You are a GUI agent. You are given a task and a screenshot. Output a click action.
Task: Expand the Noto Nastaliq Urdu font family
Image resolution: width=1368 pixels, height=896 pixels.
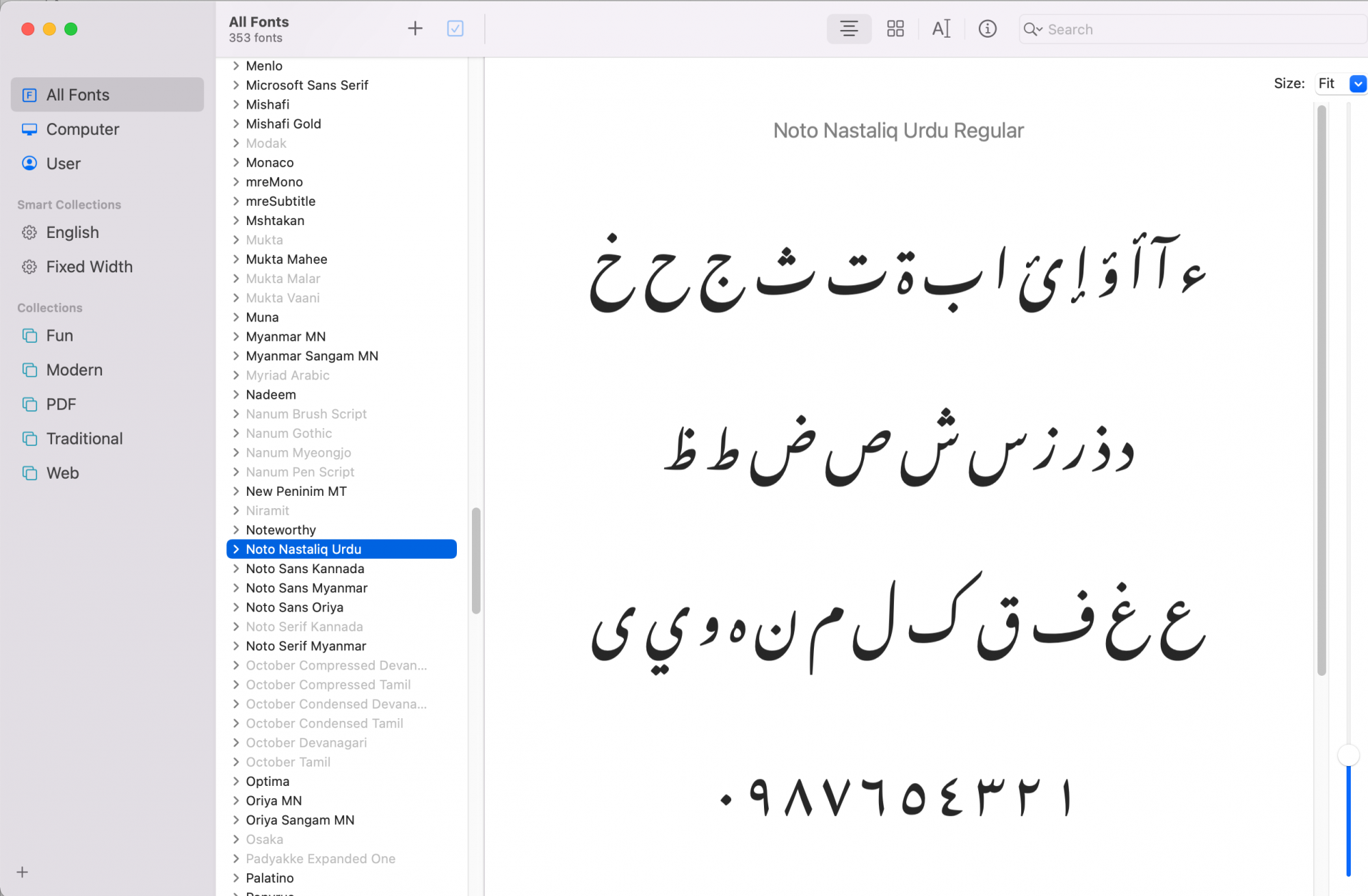coord(234,549)
